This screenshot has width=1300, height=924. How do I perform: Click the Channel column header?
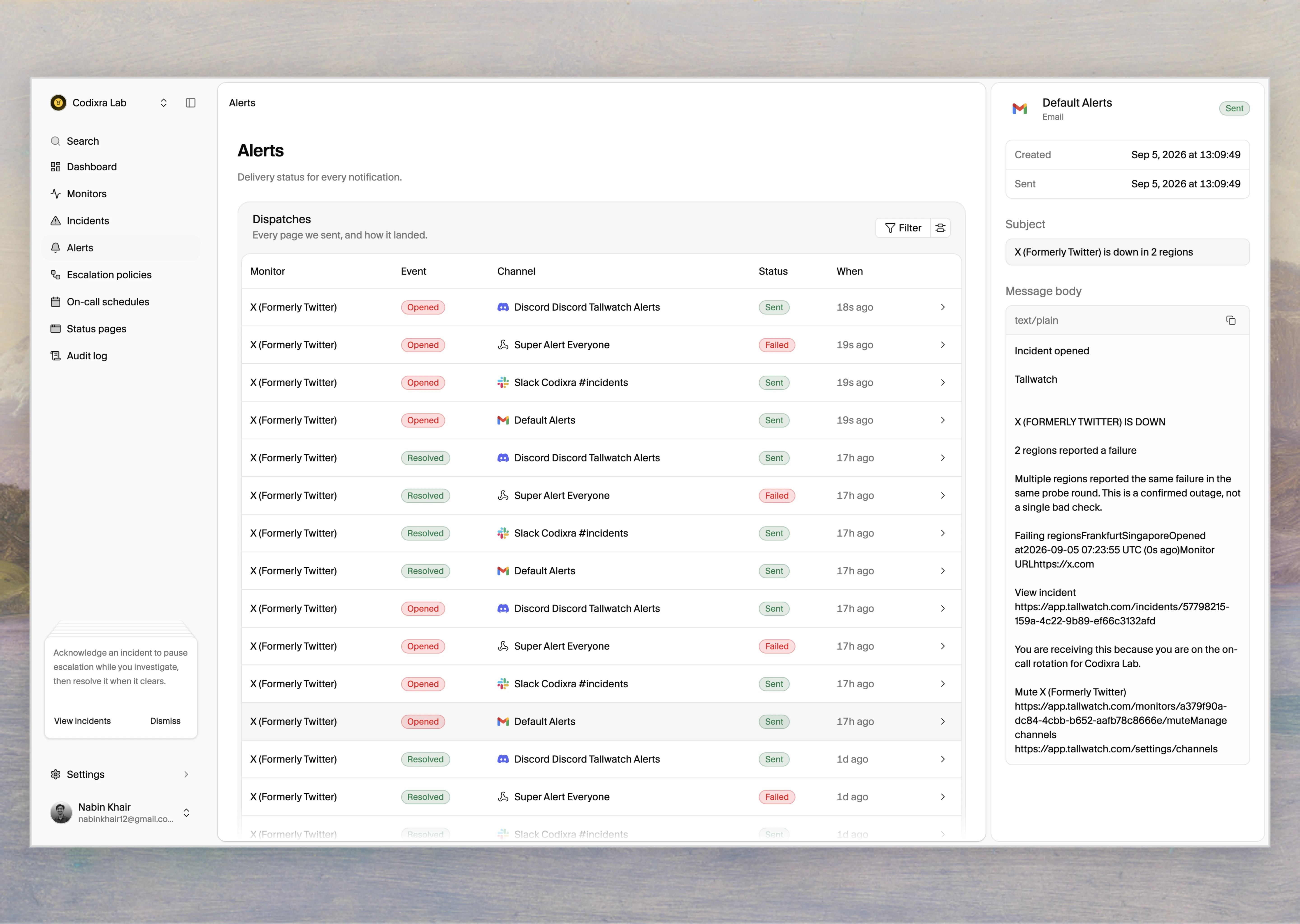point(516,271)
